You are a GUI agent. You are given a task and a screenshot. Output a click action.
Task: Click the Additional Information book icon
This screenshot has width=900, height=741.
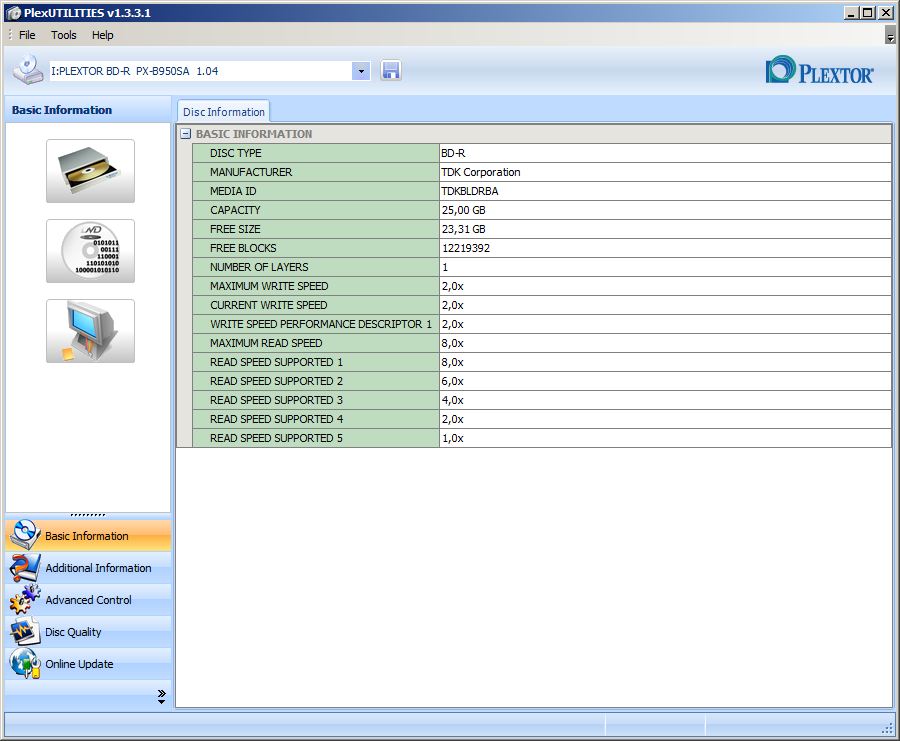tap(25, 568)
